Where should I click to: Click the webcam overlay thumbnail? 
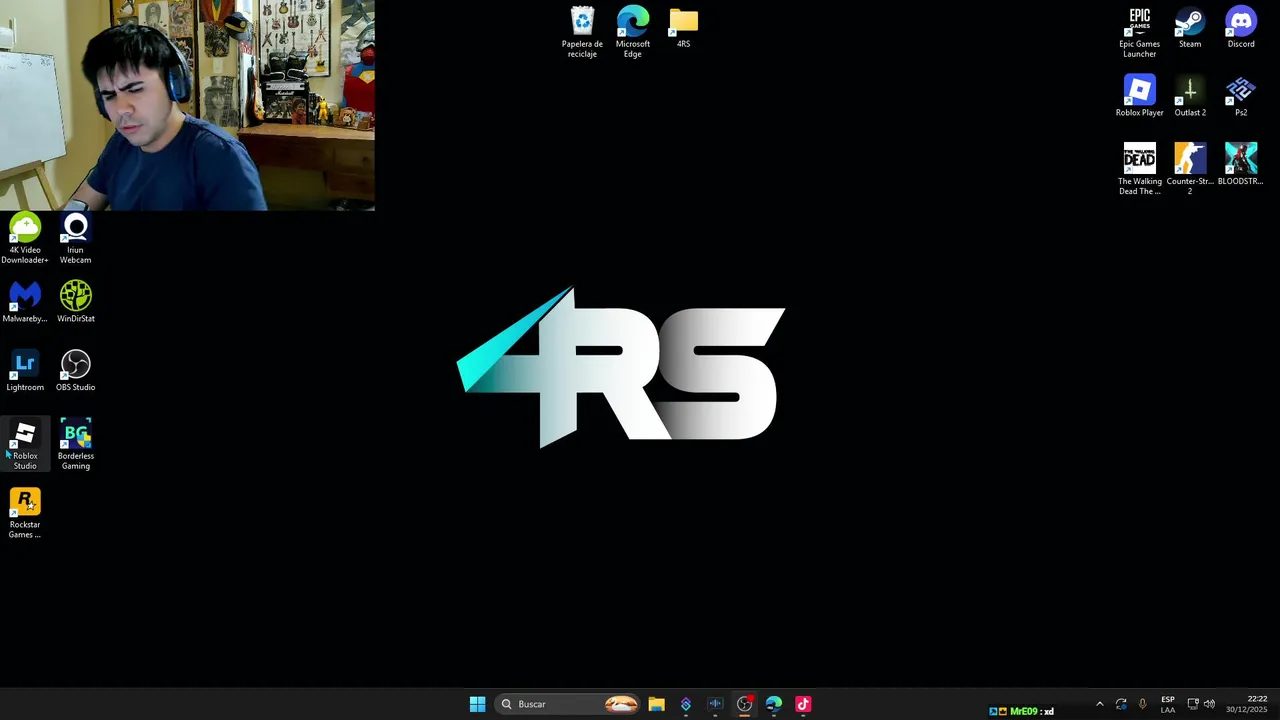(x=187, y=105)
